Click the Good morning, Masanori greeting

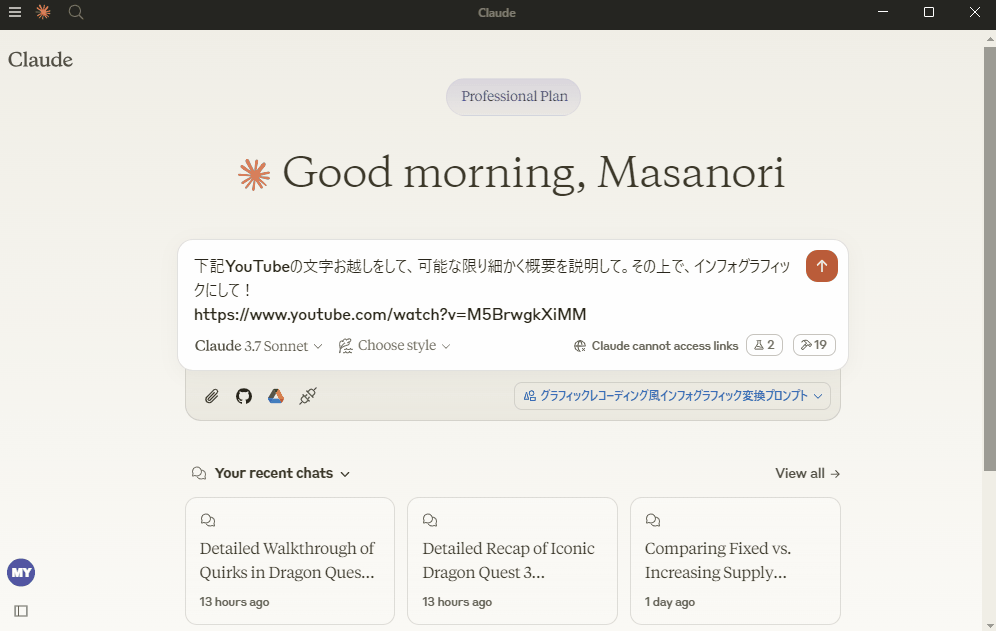(534, 173)
